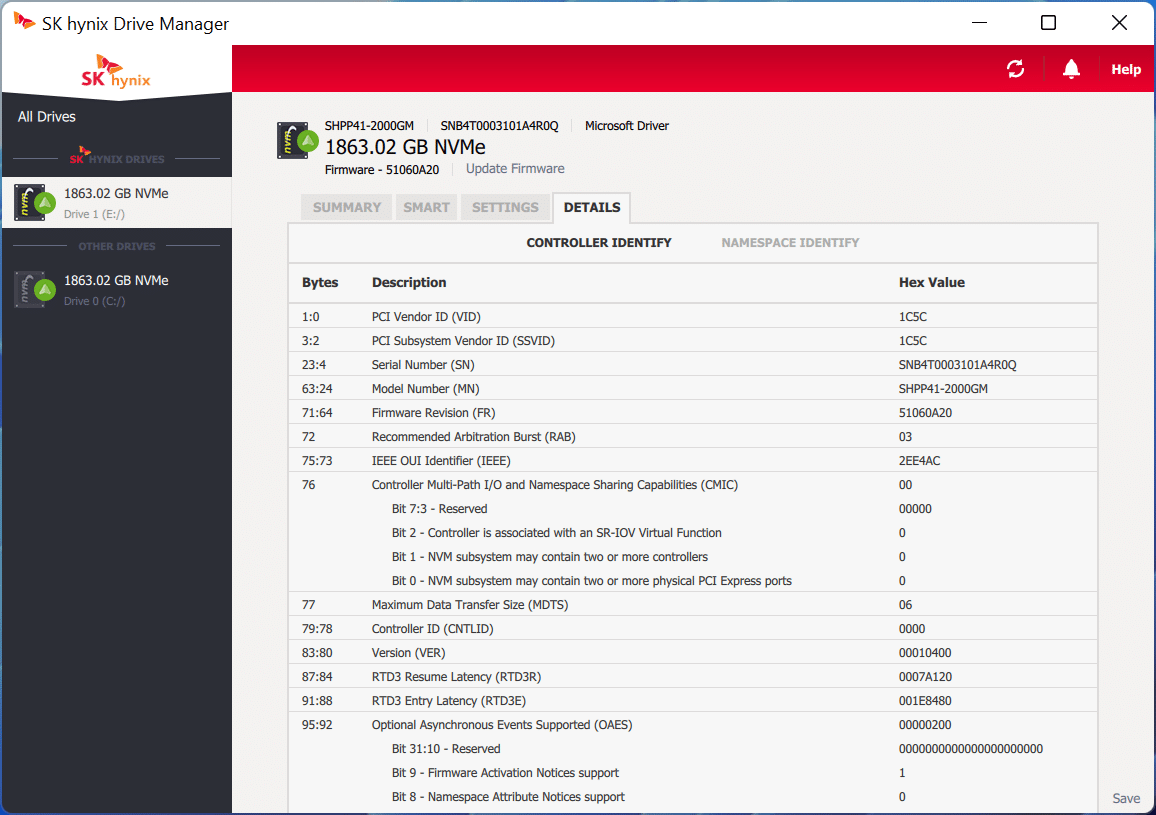Switch to the SUMMARY tab

click(347, 207)
